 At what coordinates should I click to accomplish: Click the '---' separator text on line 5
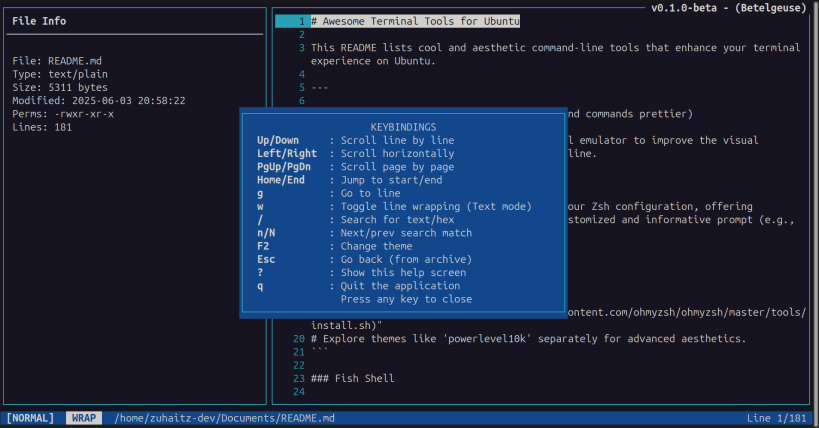coord(320,87)
